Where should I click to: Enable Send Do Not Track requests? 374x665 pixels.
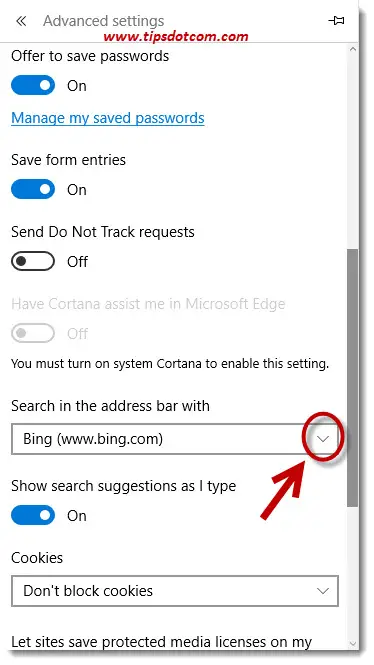[33, 261]
